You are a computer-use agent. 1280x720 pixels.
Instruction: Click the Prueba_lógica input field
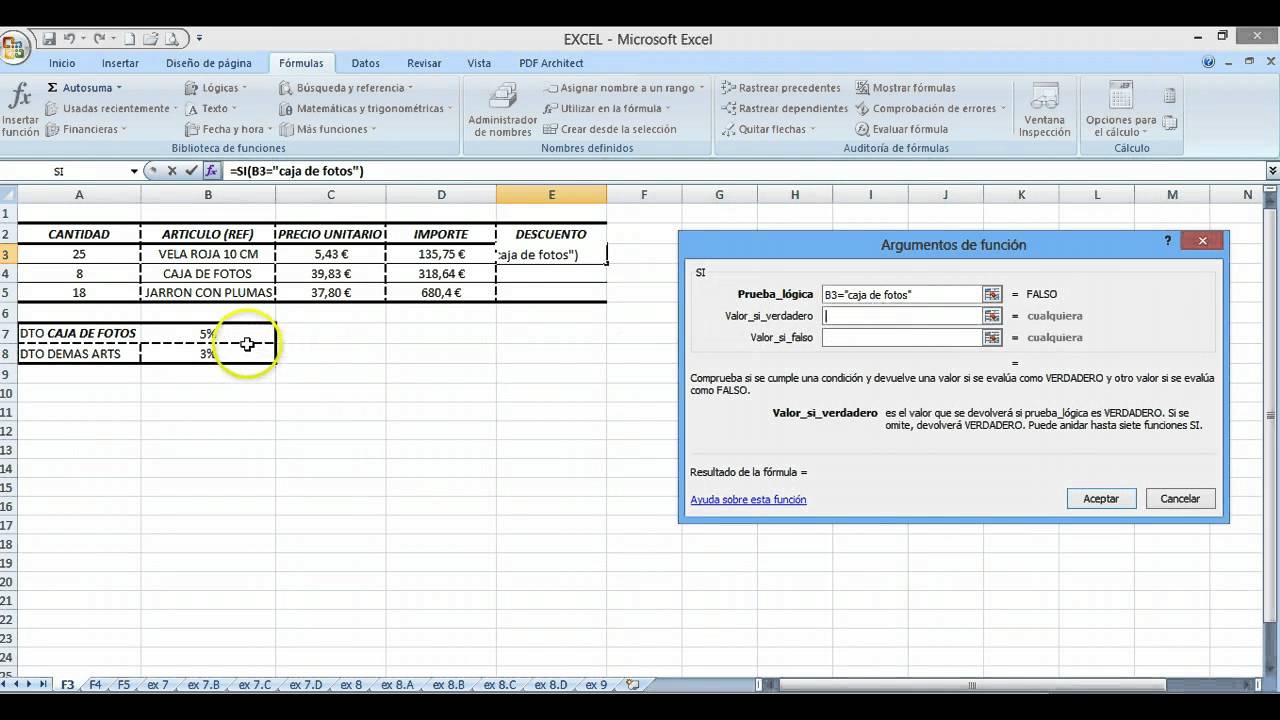[x=901, y=294]
